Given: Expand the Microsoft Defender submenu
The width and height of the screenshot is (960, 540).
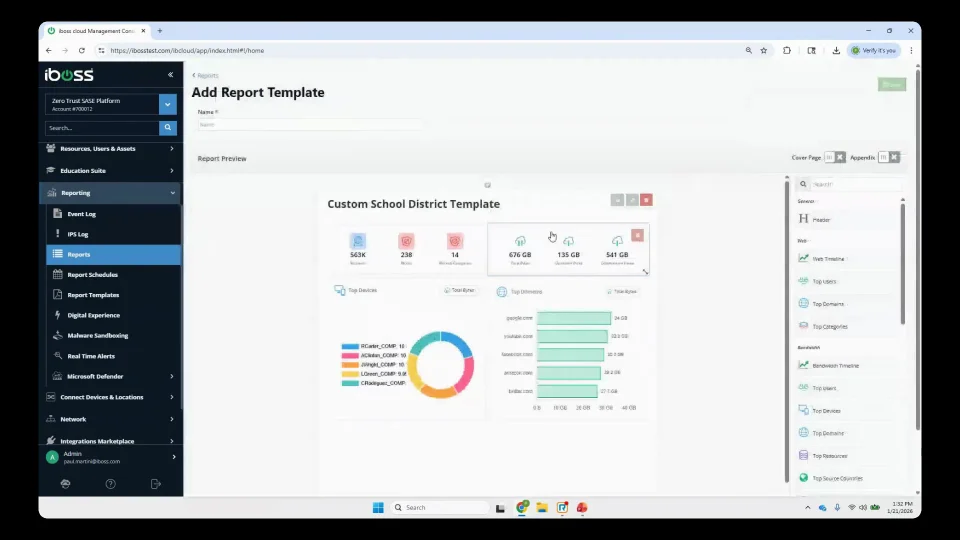Looking at the screenshot, I should pyautogui.click(x=113, y=377).
